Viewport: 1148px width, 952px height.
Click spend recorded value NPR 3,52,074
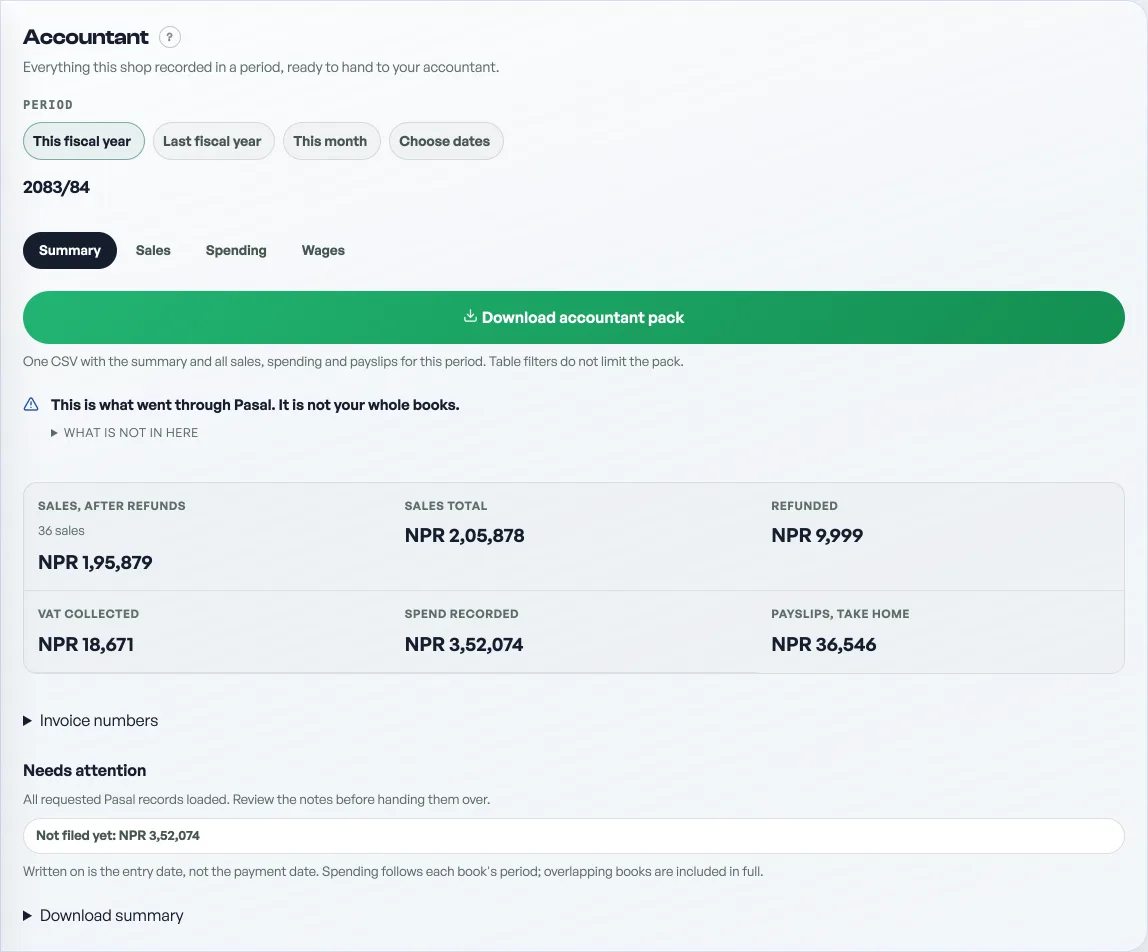point(463,644)
